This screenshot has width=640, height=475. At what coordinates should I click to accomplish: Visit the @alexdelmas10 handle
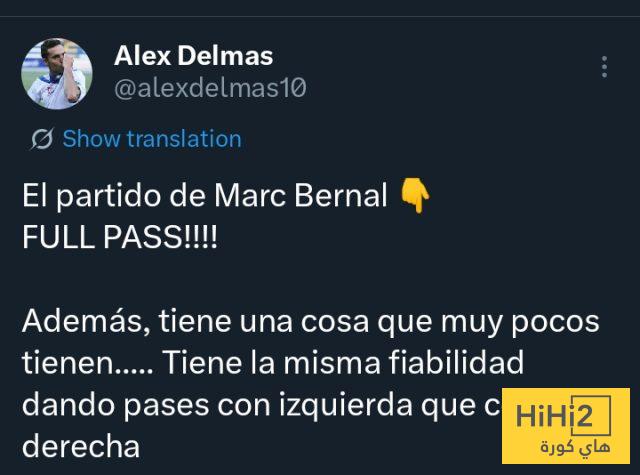[210, 87]
